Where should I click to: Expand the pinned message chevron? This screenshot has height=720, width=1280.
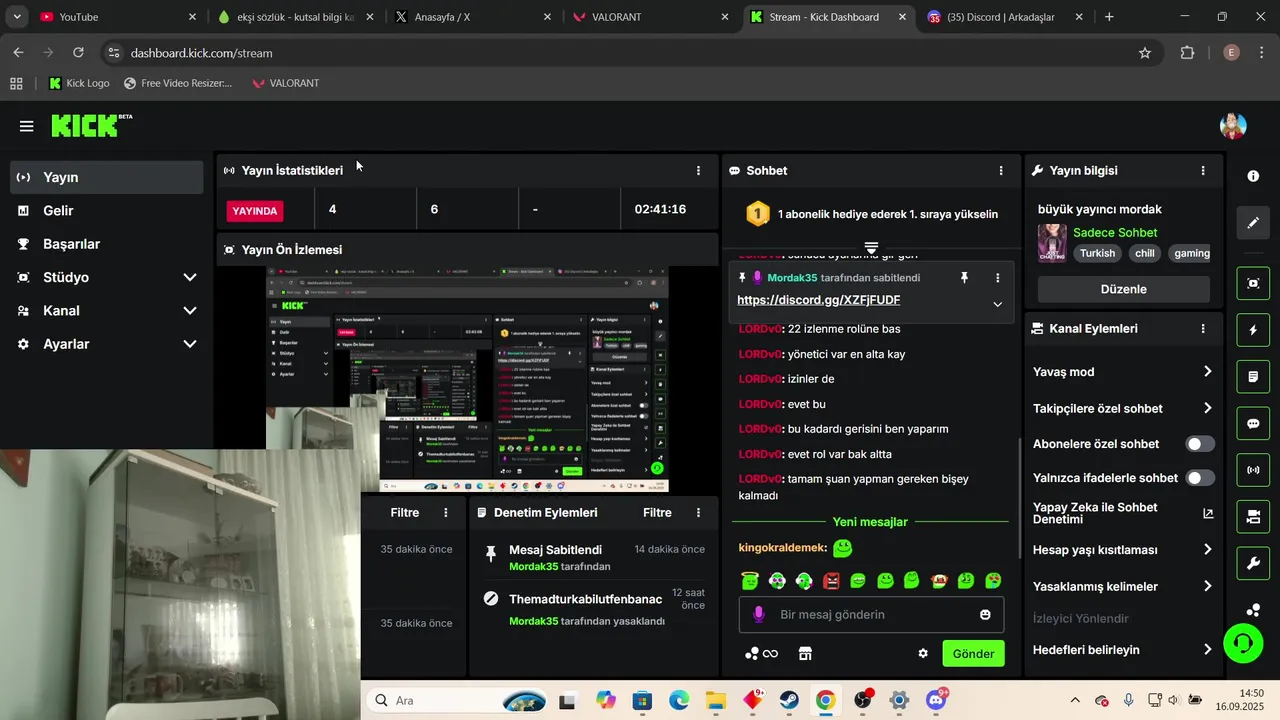point(997,304)
